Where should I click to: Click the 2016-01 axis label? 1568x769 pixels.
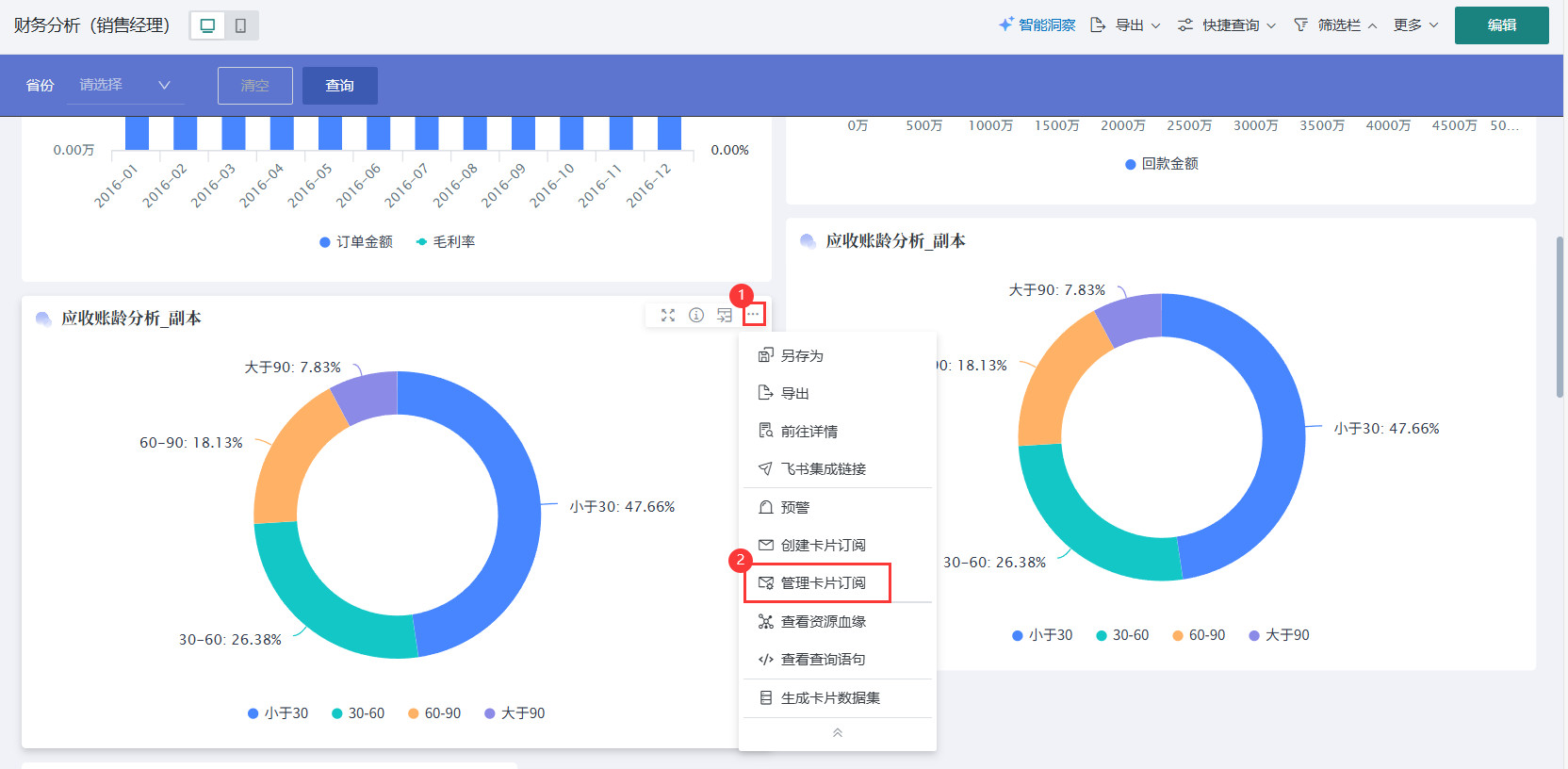tap(116, 186)
